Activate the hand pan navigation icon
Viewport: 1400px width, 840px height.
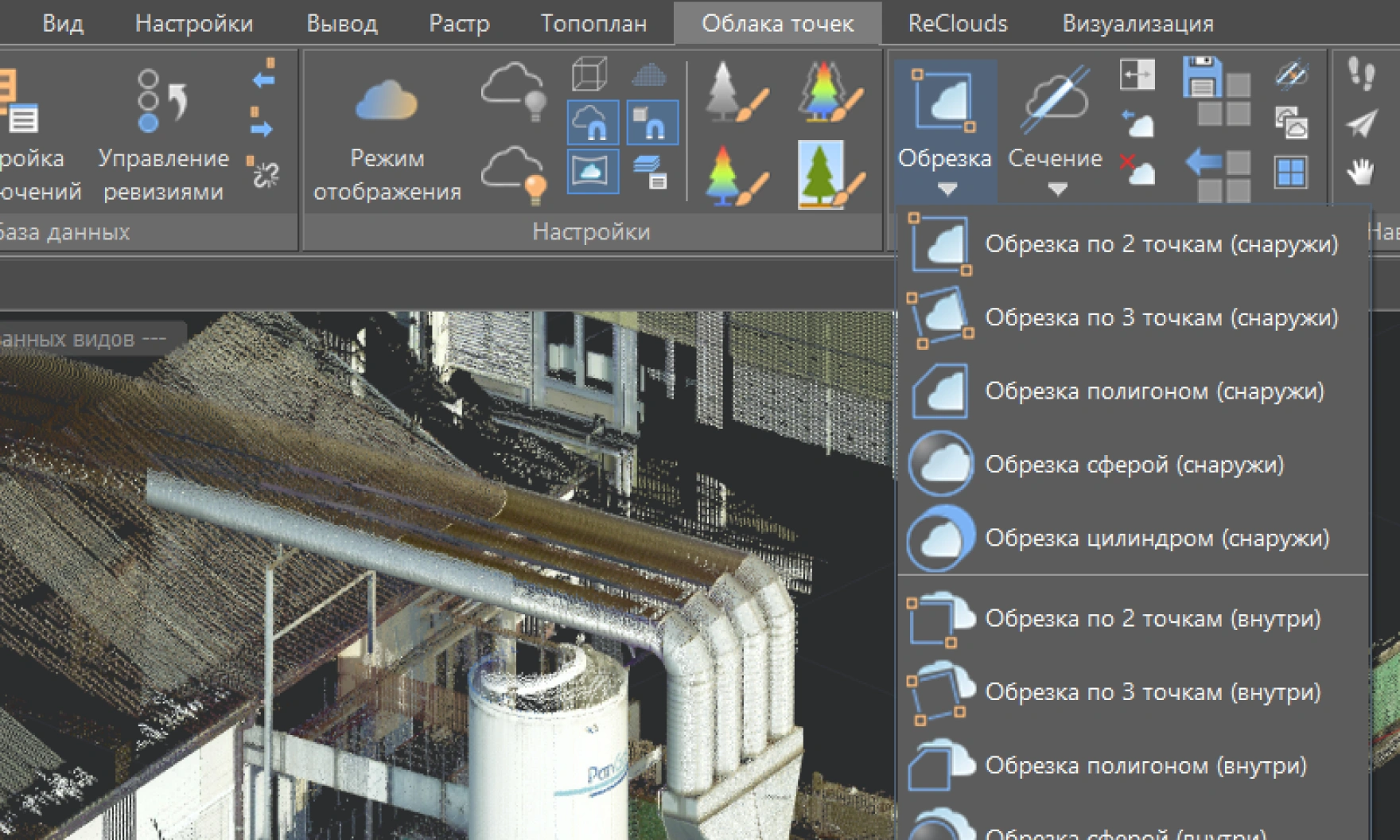click(1361, 171)
